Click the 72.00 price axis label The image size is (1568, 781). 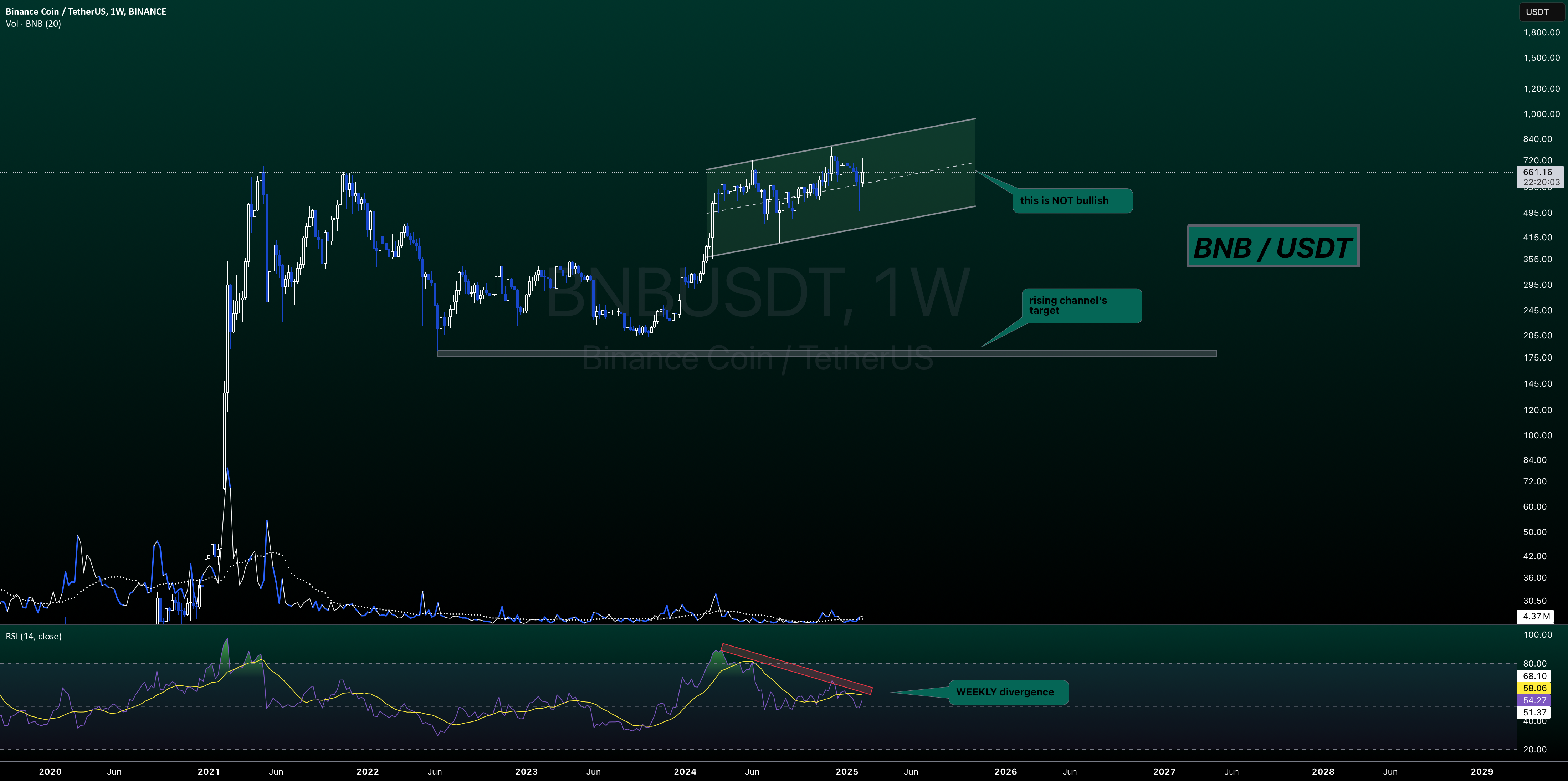tap(1535, 481)
